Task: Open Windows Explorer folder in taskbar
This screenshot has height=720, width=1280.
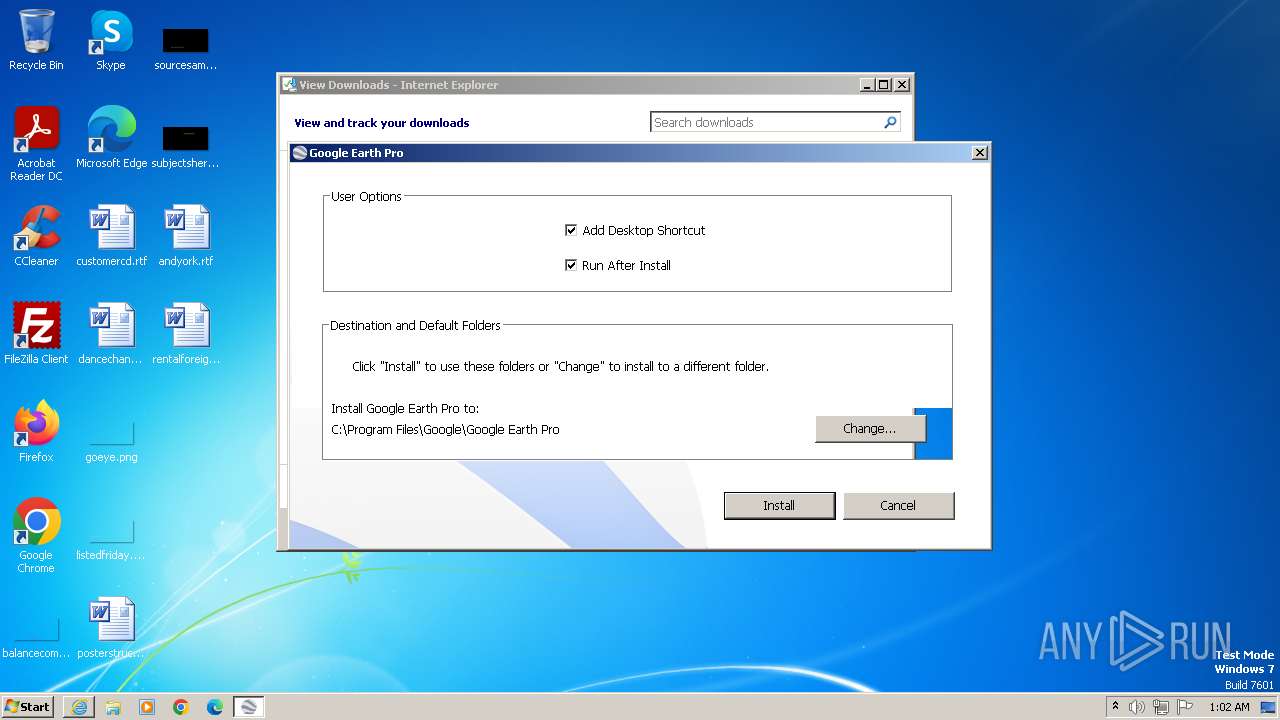Action: [113, 707]
